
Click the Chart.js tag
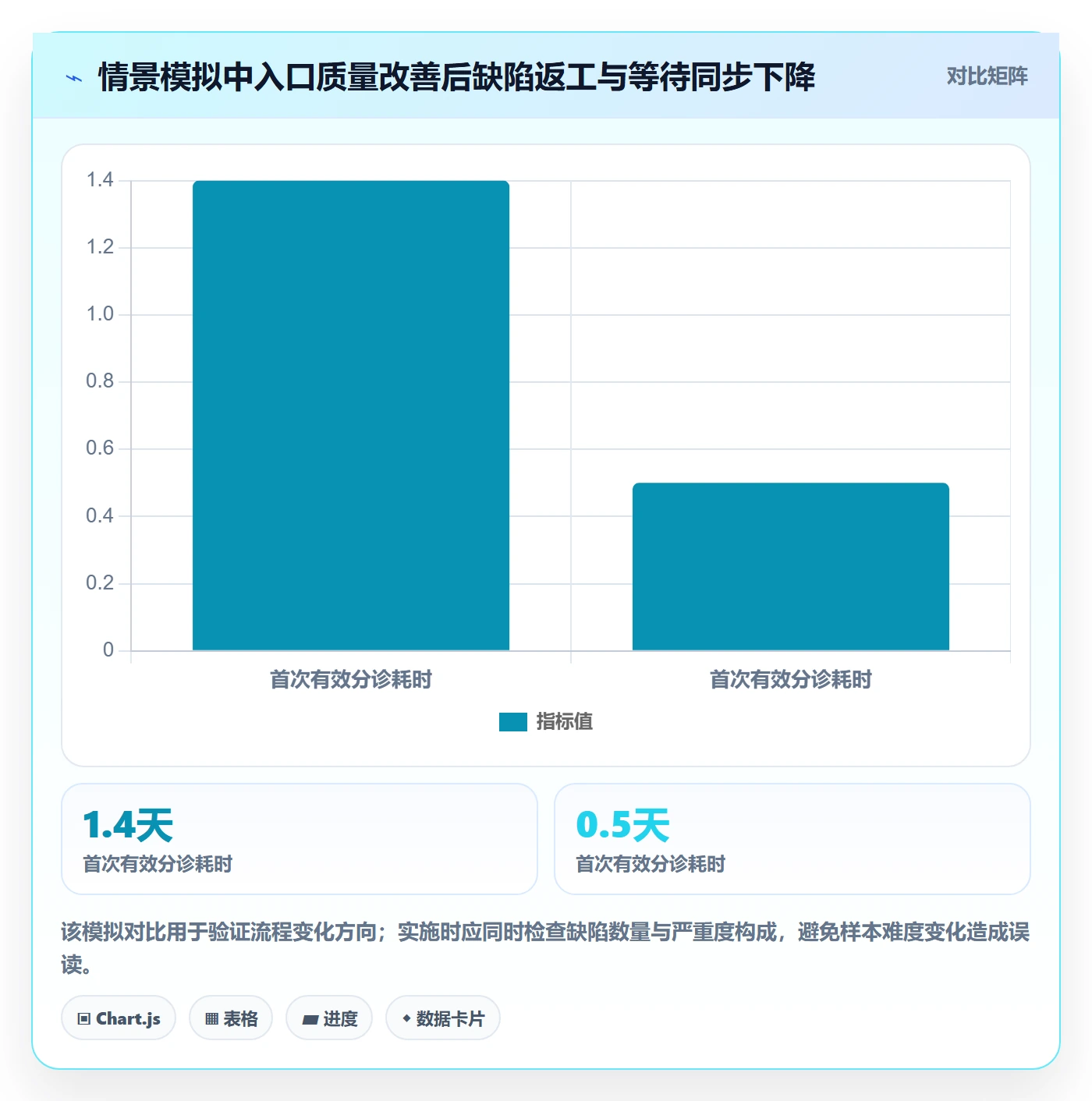[x=119, y=1018]
